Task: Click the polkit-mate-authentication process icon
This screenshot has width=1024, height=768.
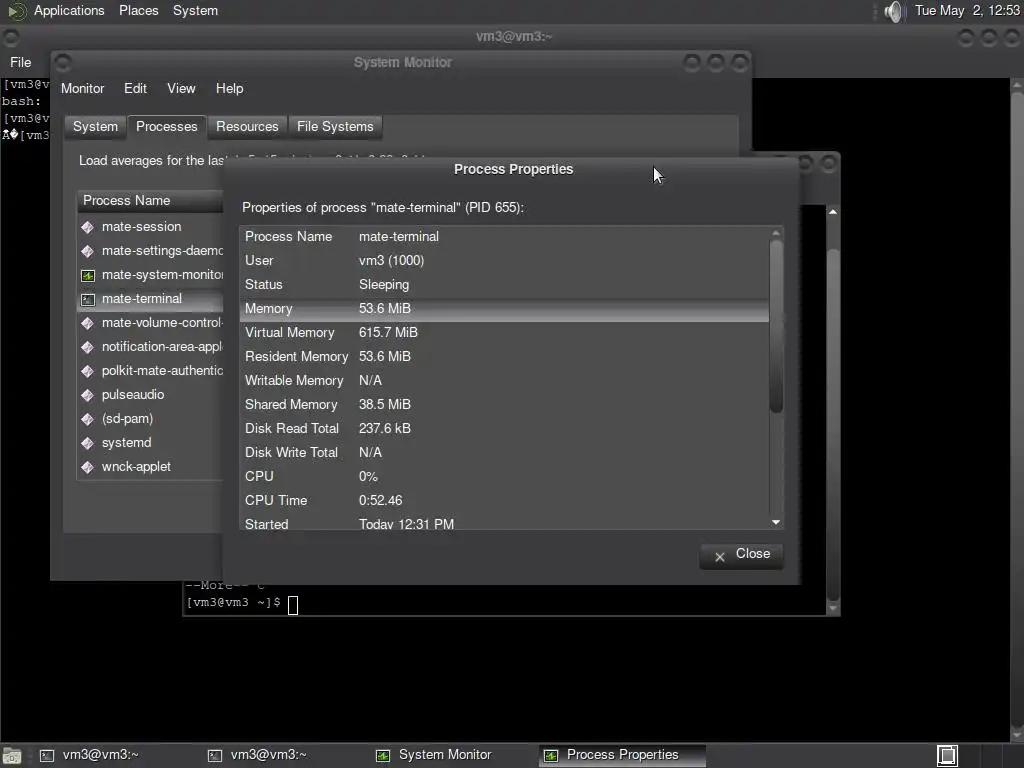Action: (88, 371)
